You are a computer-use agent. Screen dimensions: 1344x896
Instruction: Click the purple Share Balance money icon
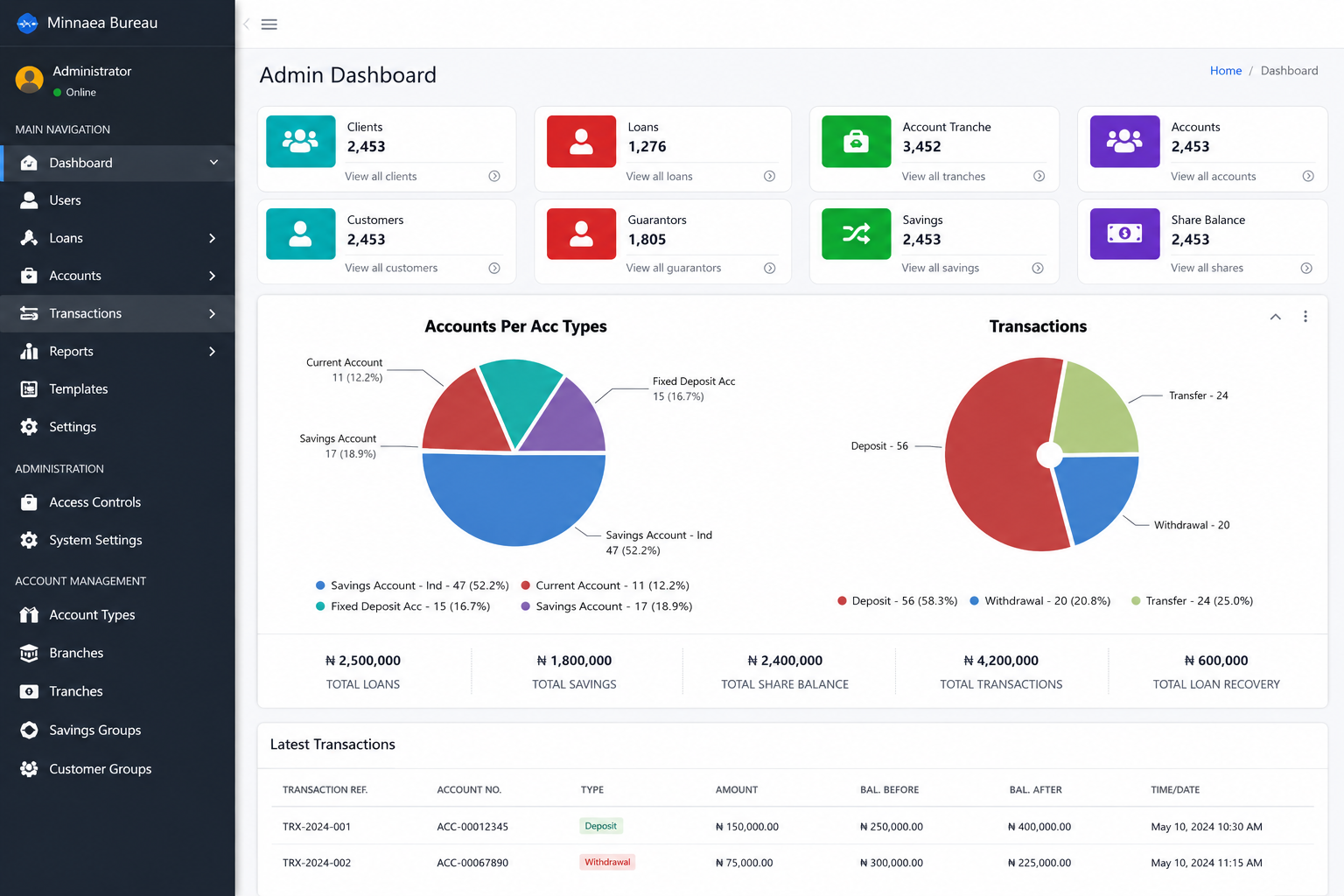tap(1124, 234)
